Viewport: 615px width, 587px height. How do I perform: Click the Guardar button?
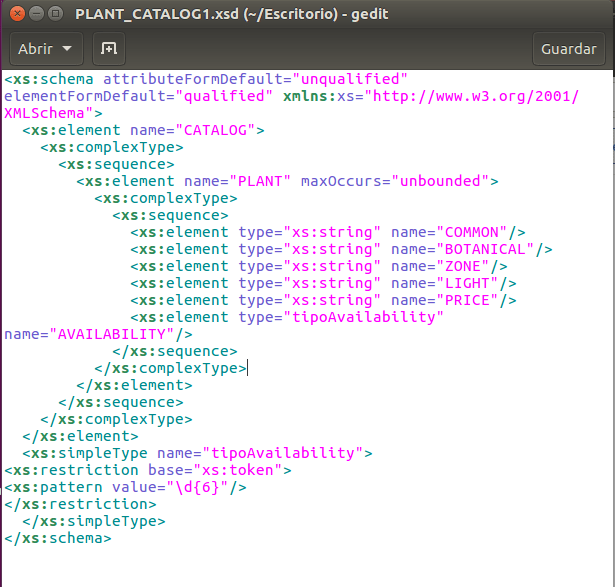coord(568,48)
